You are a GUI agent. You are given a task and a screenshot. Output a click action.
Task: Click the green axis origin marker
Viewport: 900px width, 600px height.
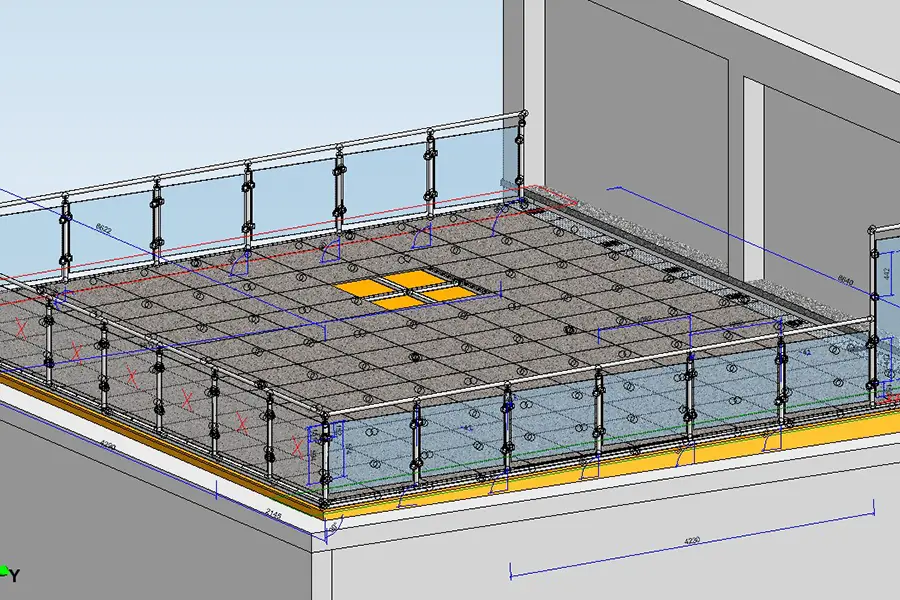tap(3, 571)
